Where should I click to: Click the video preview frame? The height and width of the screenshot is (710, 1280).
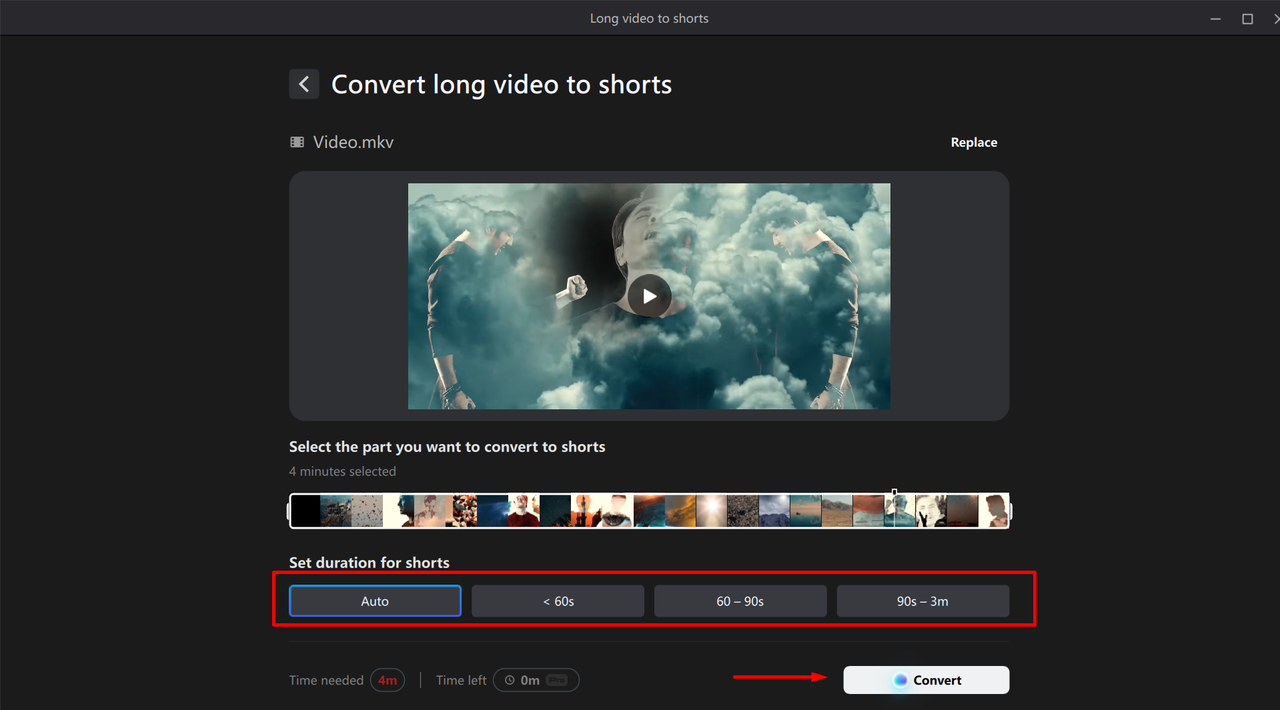(x=649, y=296)
